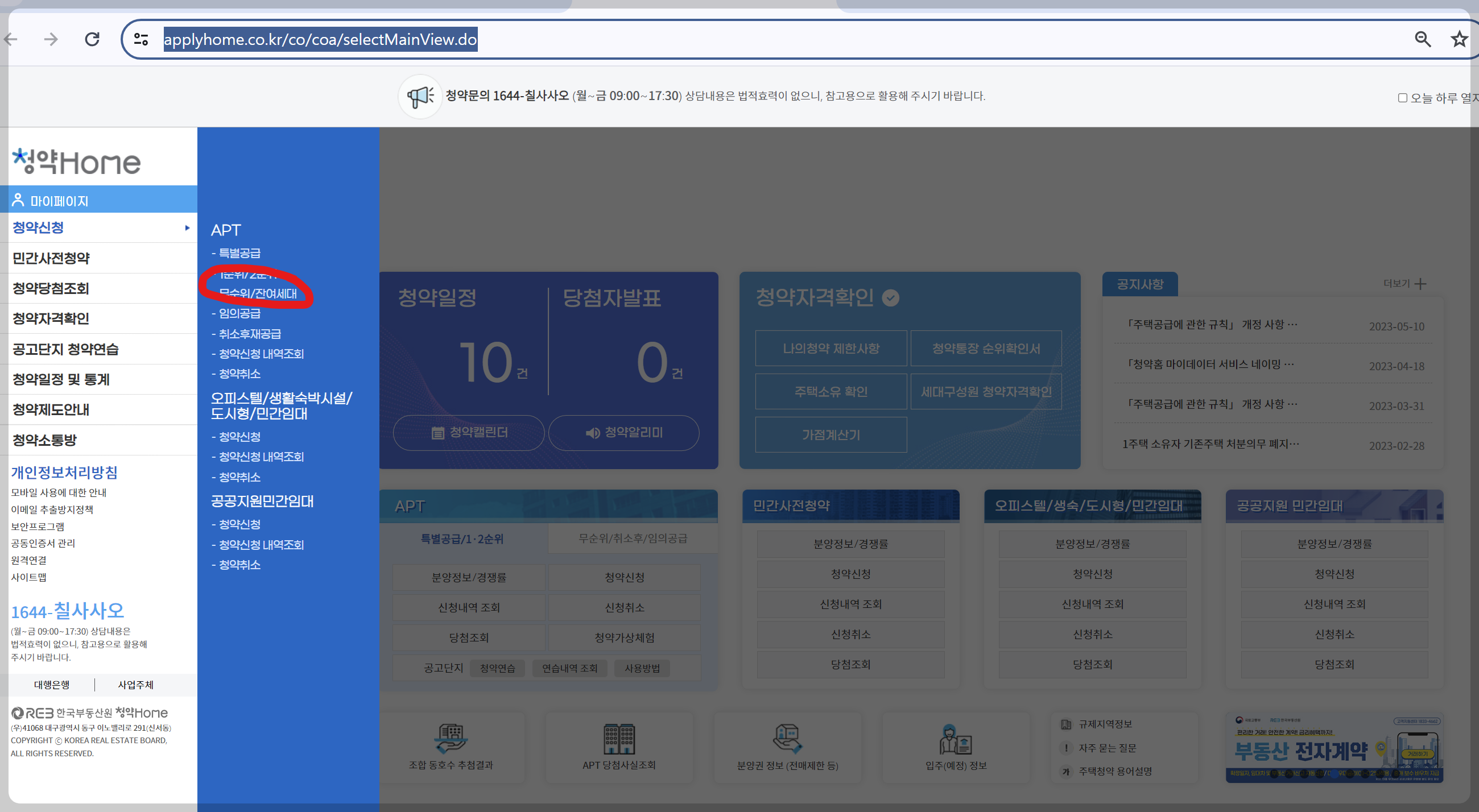1479x812 pixels.
Task: Open 가점계산기 button
Action: (831, 435)
